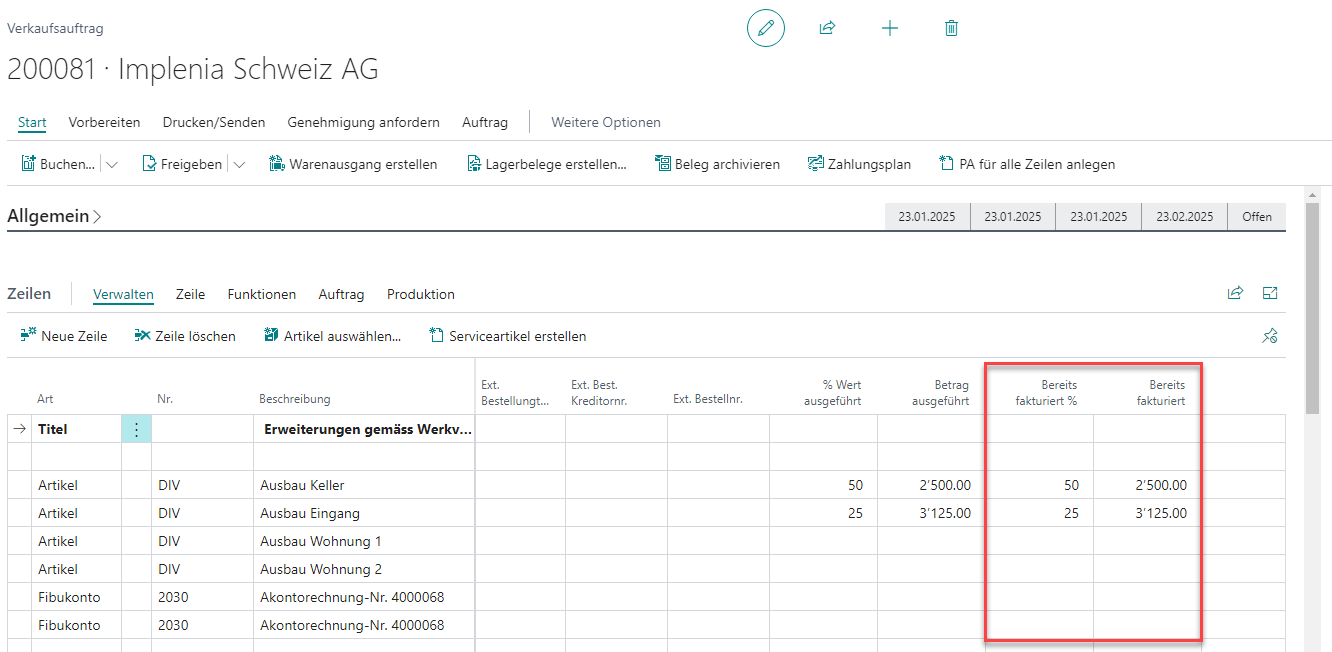Click Freigeben release action

point(182,164)
